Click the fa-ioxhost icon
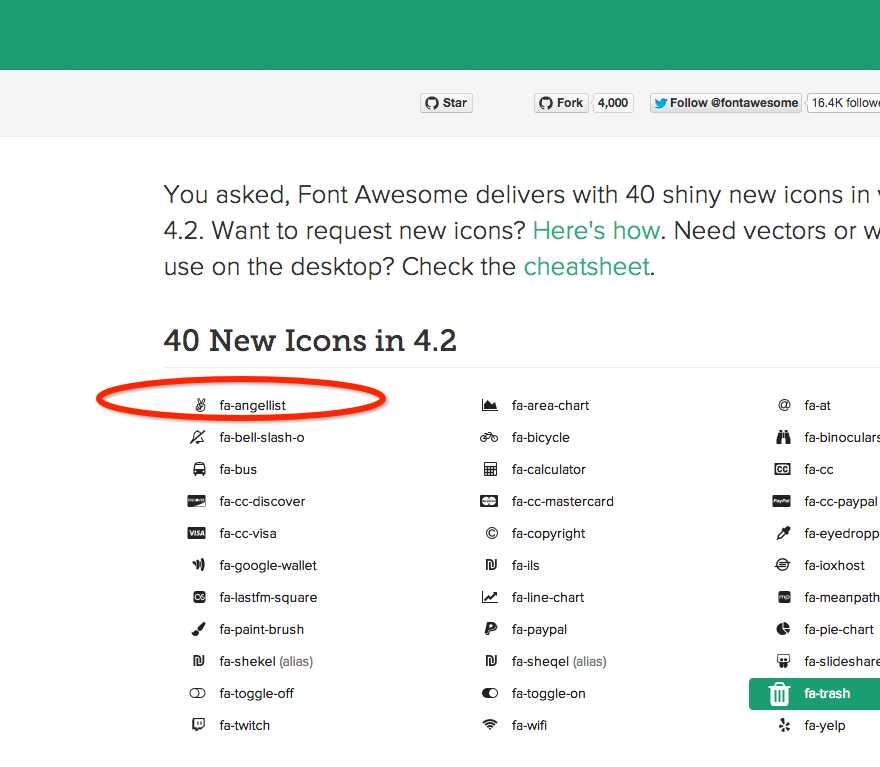 coord(782,565)
